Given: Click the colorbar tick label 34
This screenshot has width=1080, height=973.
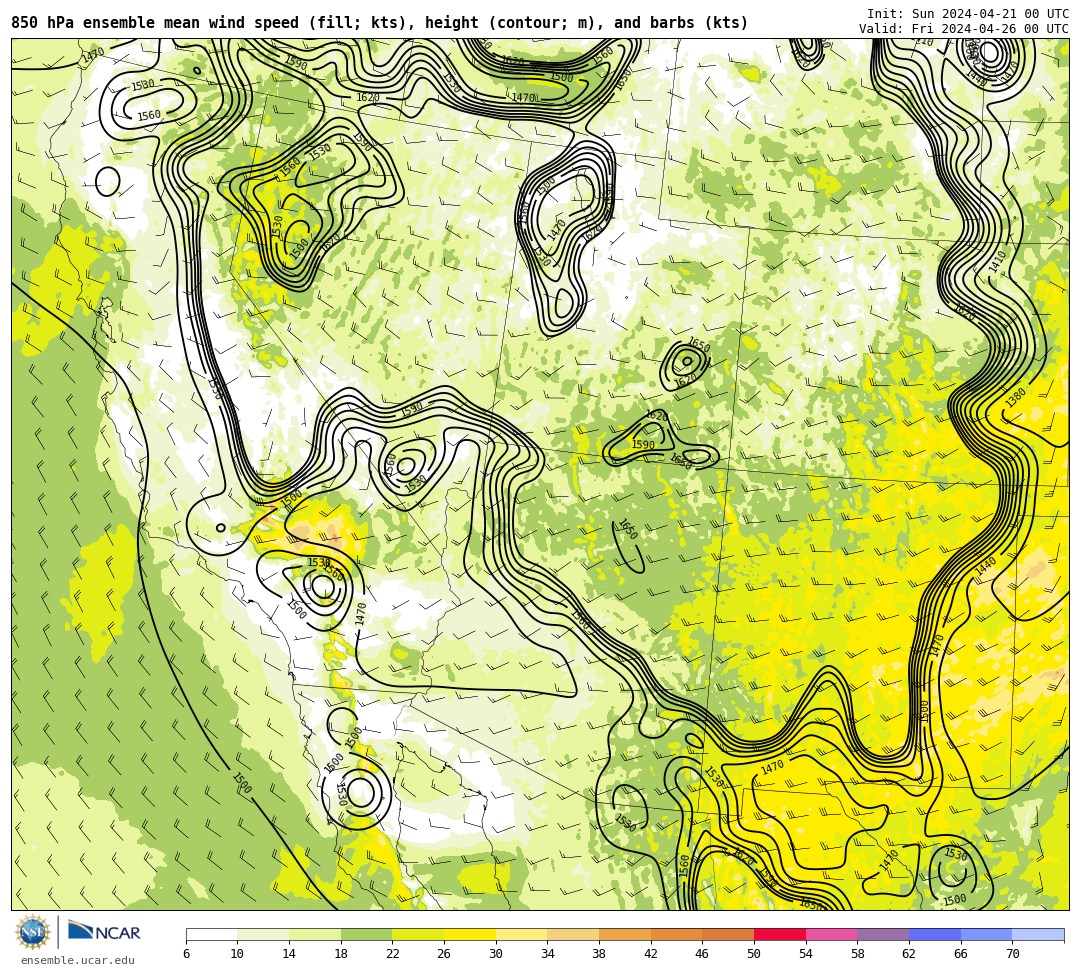Looking at the screenshot, I should [548, 954].
